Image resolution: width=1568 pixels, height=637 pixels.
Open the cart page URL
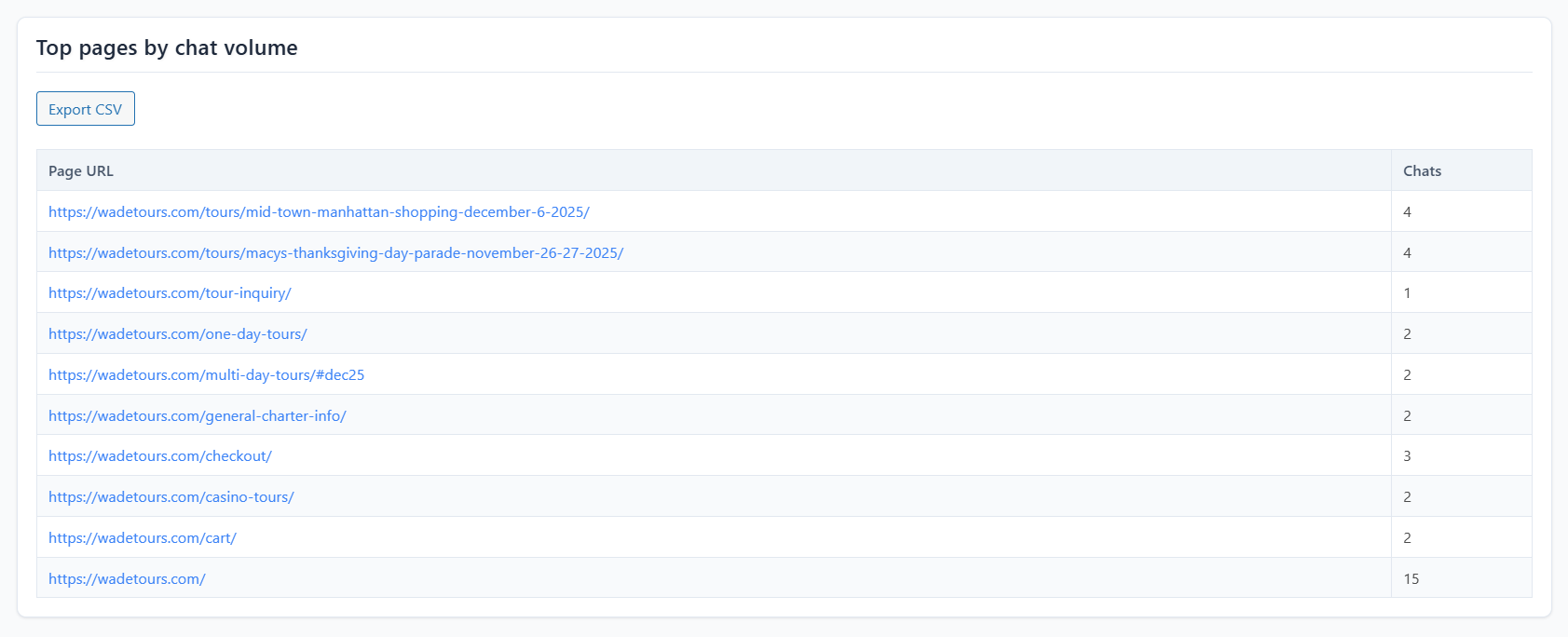pos(142,538)
